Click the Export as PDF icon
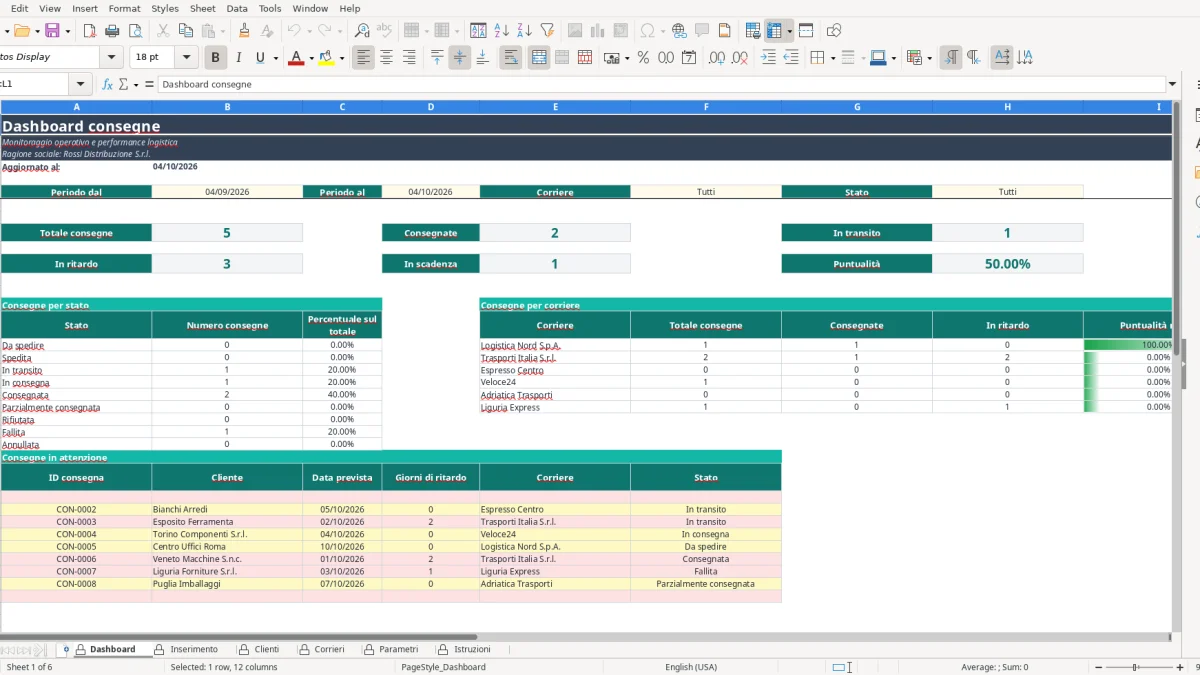 (90, 31)
